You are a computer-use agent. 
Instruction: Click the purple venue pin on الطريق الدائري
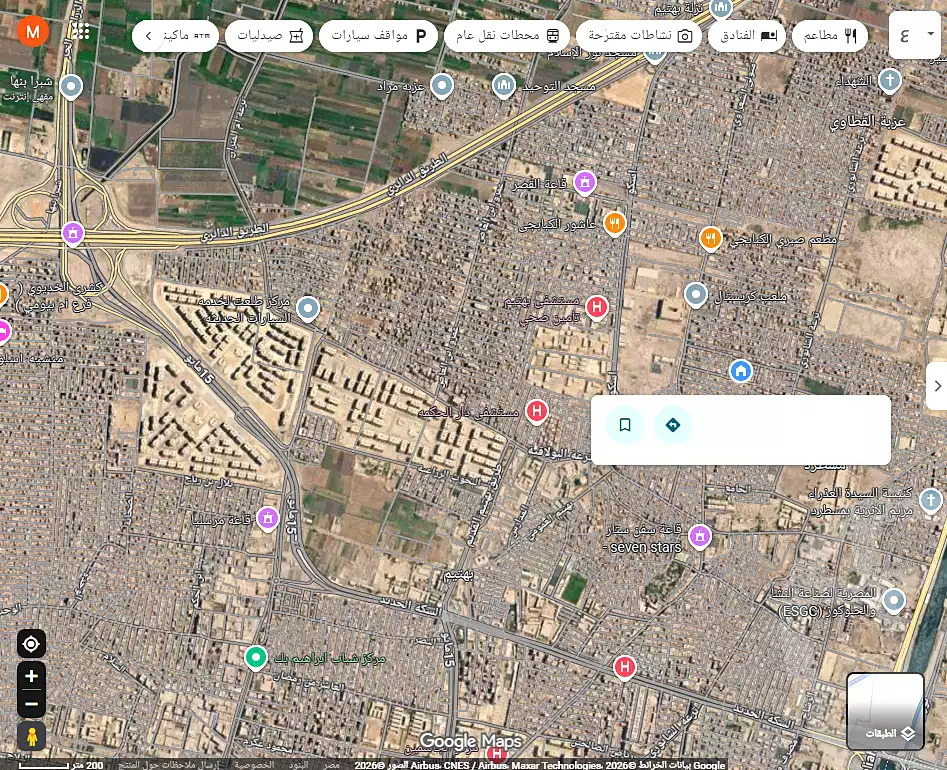click(x=73, y=234)
